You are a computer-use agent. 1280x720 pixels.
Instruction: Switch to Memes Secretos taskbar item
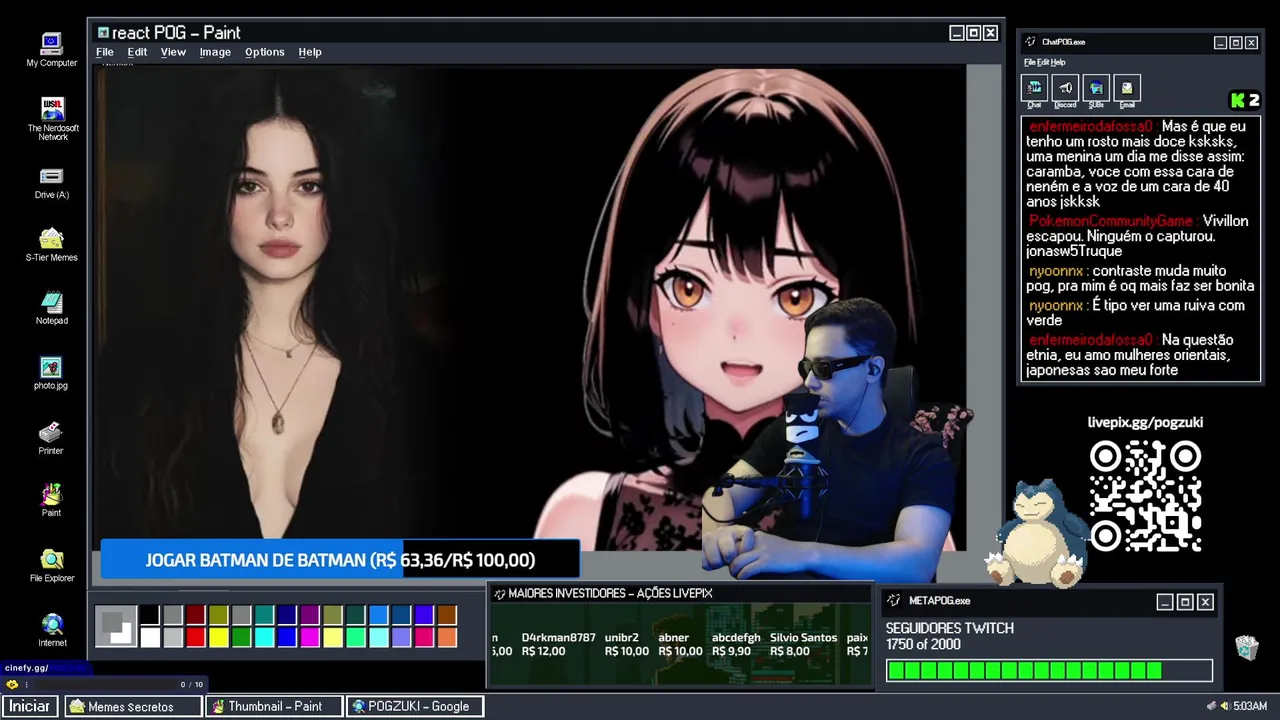point(133,706)
